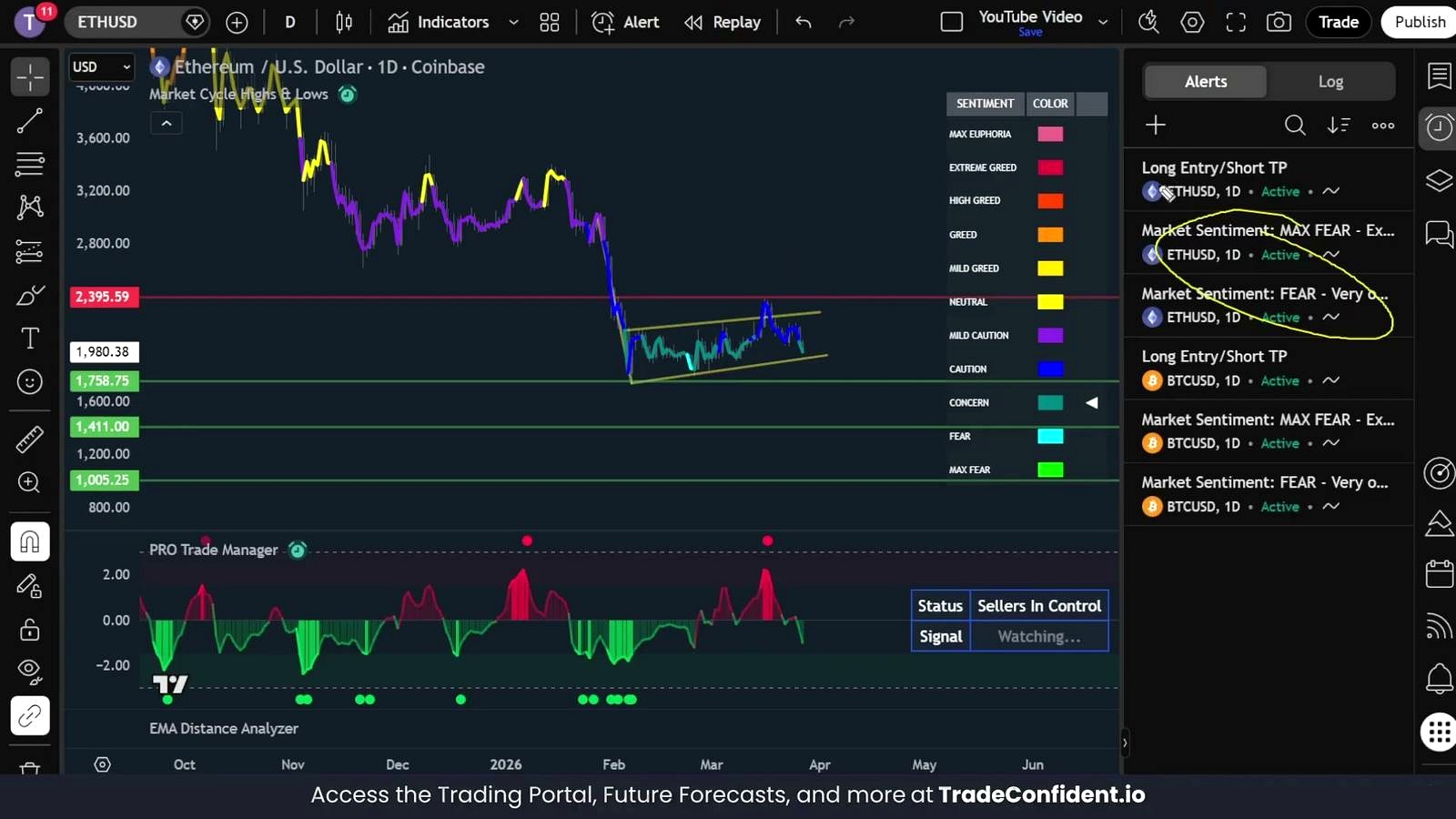Click the PRO Trade Manager indicator title

click(213, 550)
